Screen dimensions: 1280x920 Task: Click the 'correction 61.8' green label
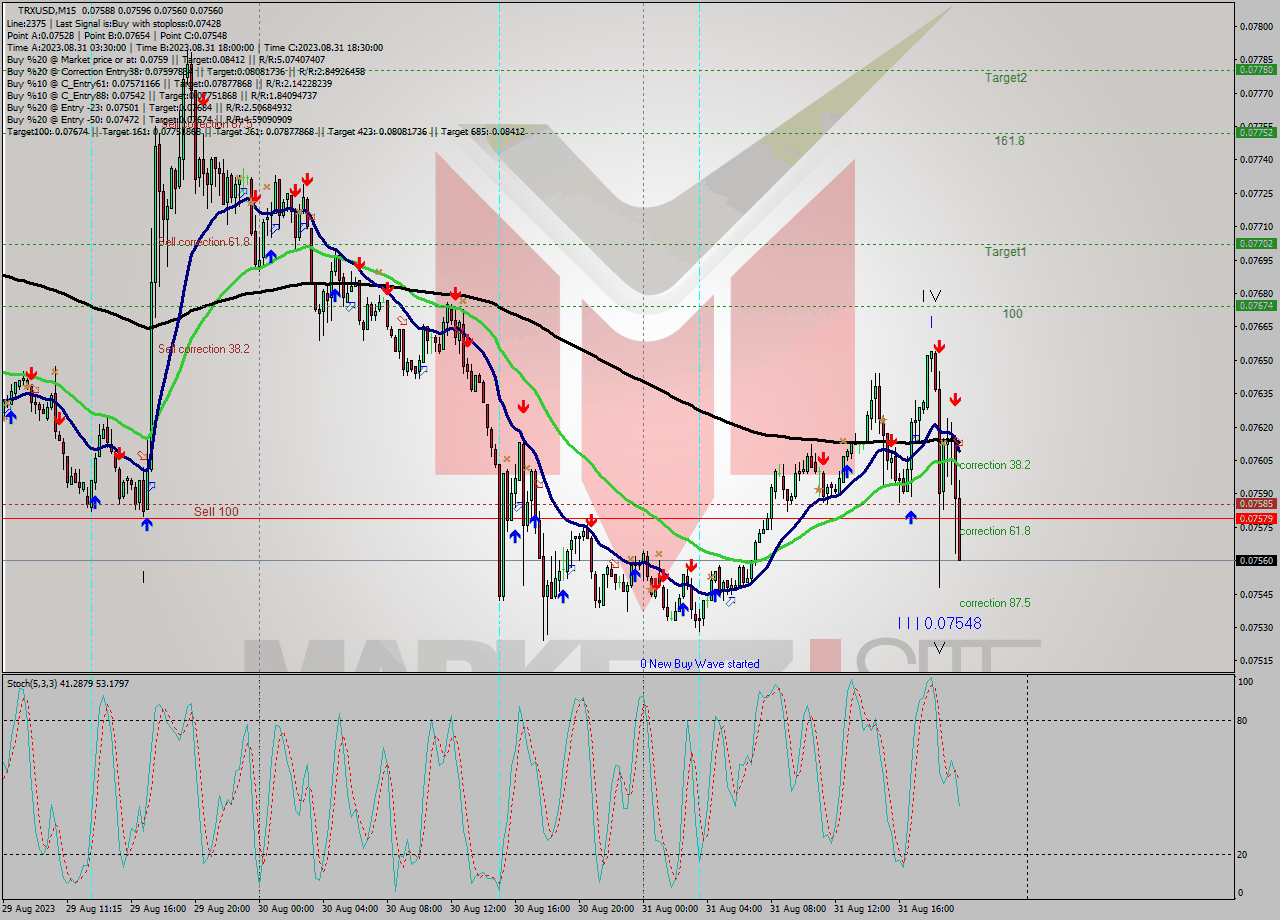point(994,531)
